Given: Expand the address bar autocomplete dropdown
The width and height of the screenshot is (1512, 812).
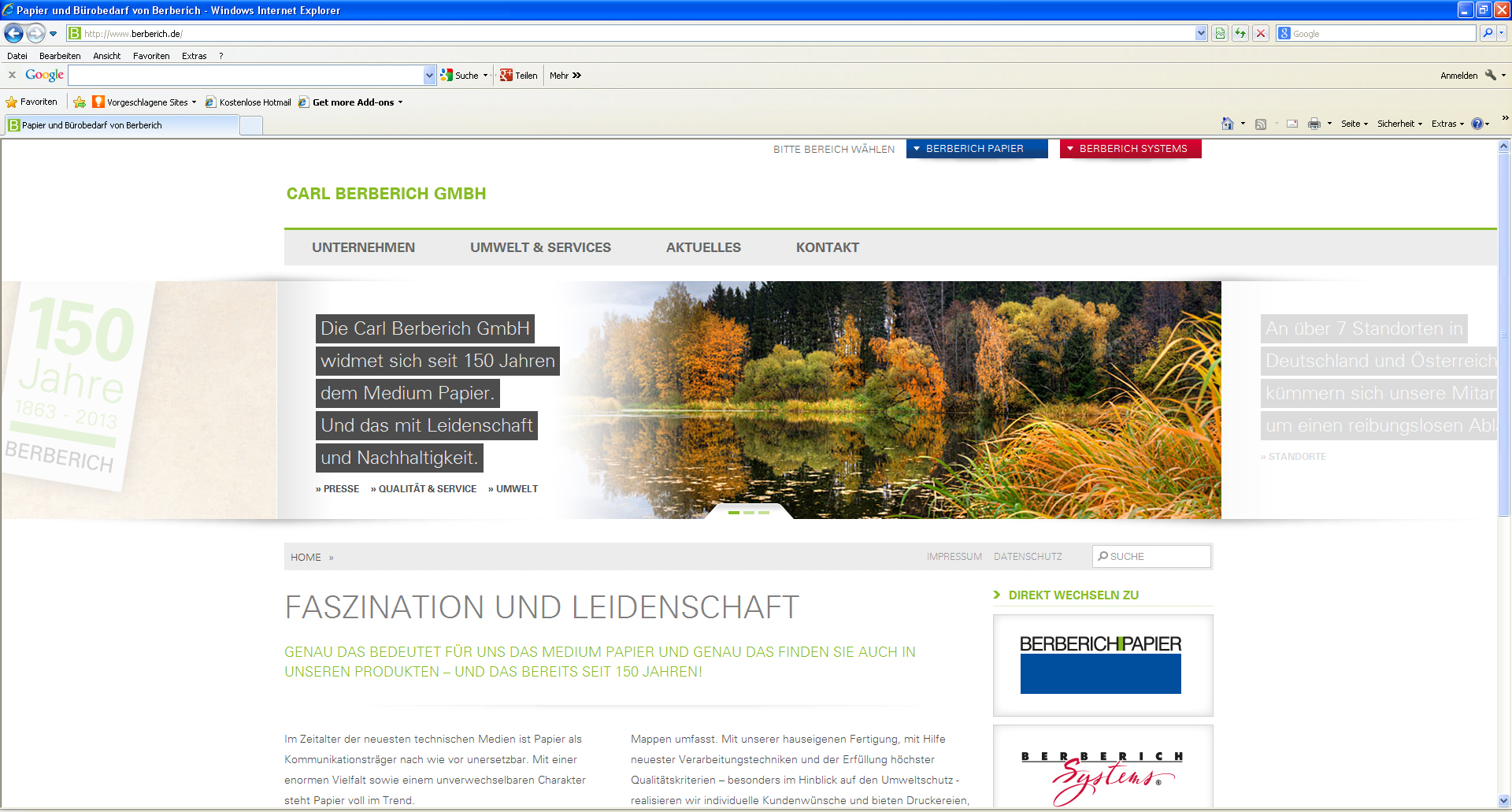Looking at the screenshot, I should 1201,33.
